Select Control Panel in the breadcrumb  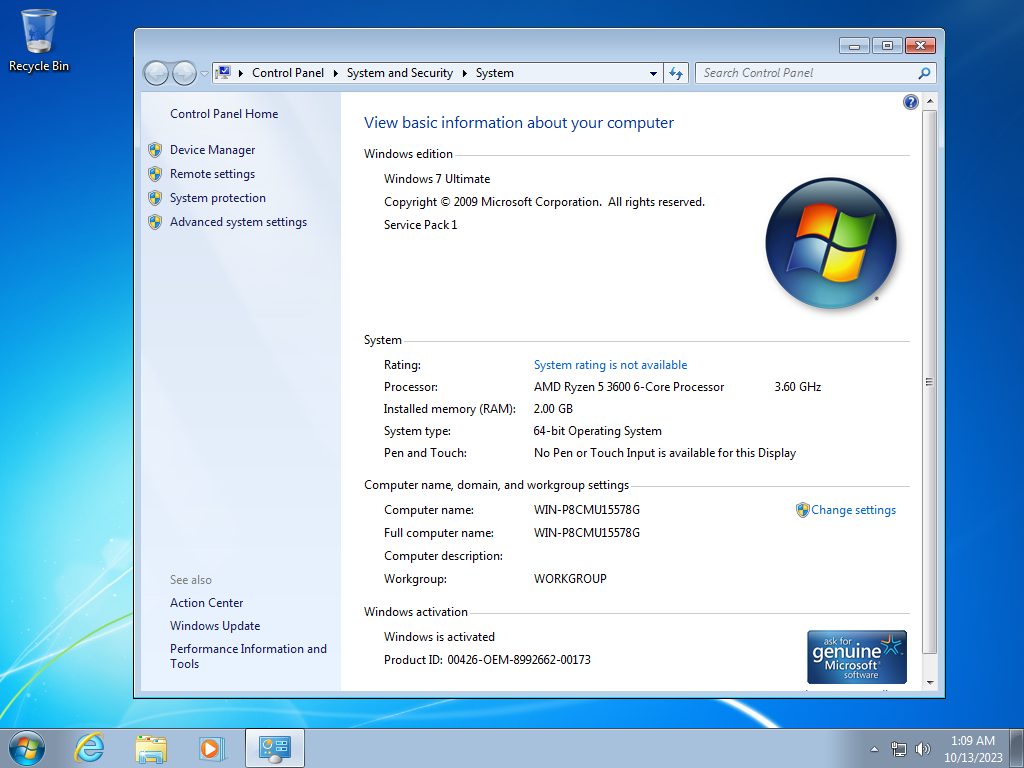pos(287,73)
